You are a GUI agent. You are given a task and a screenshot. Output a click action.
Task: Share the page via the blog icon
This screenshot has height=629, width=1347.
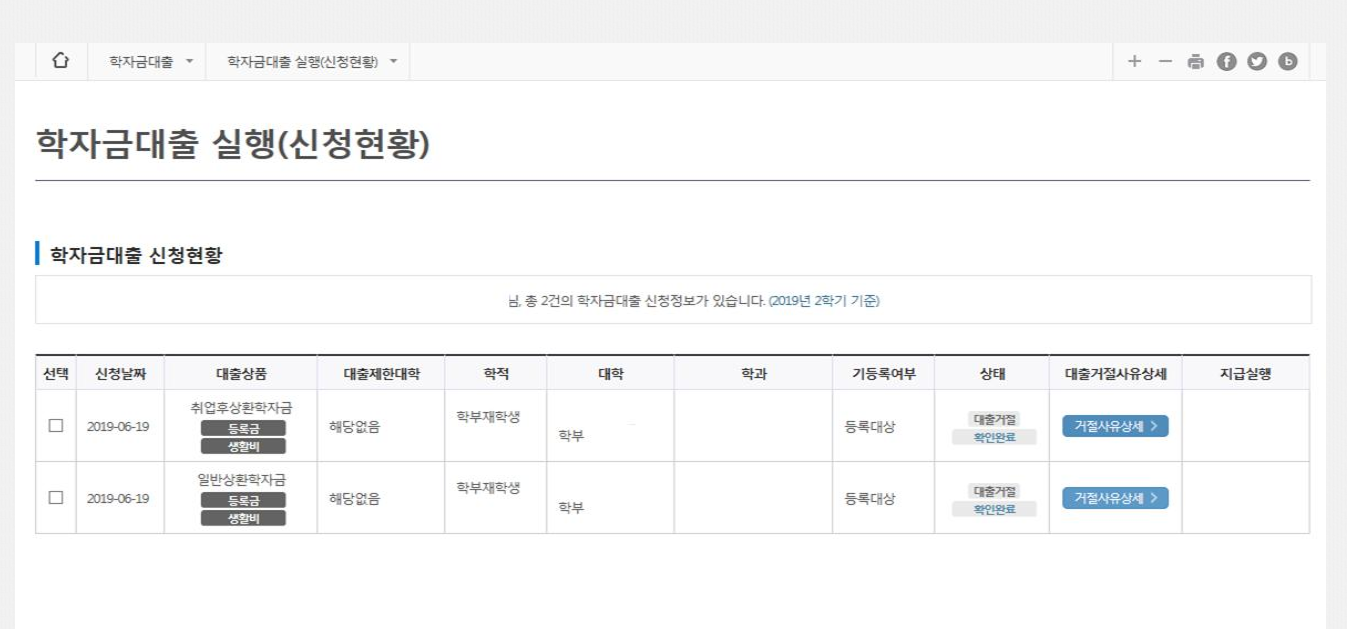(1288, 61)
